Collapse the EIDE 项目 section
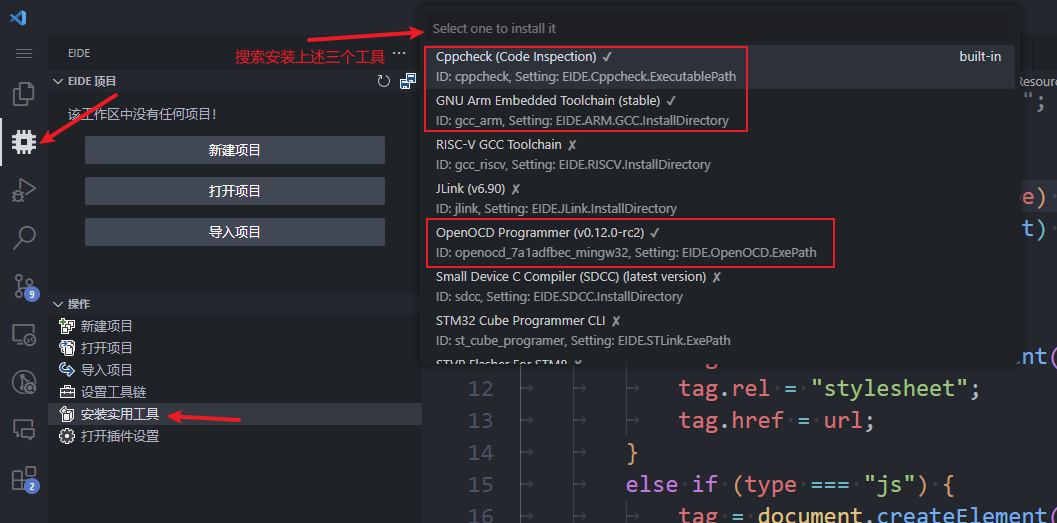Viewport: 1057px width, 523px height. click(x=57, y=81)
